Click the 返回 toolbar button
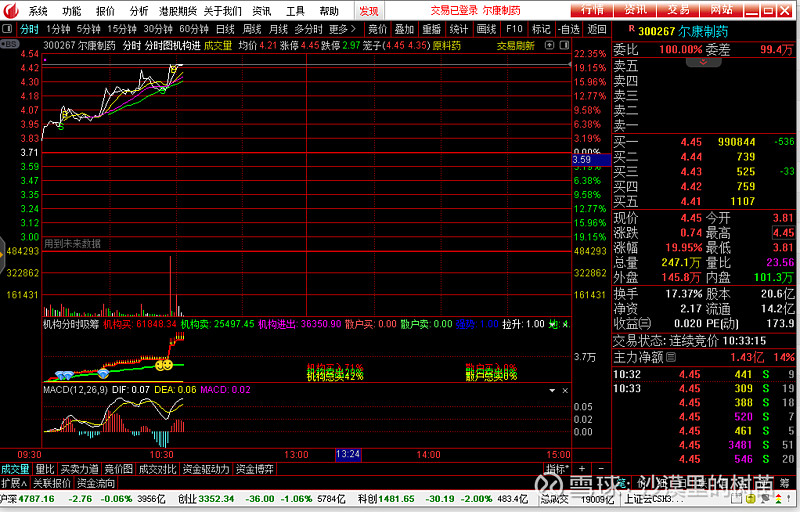This screenshot has width=800, height=512. tap(597, 29)
